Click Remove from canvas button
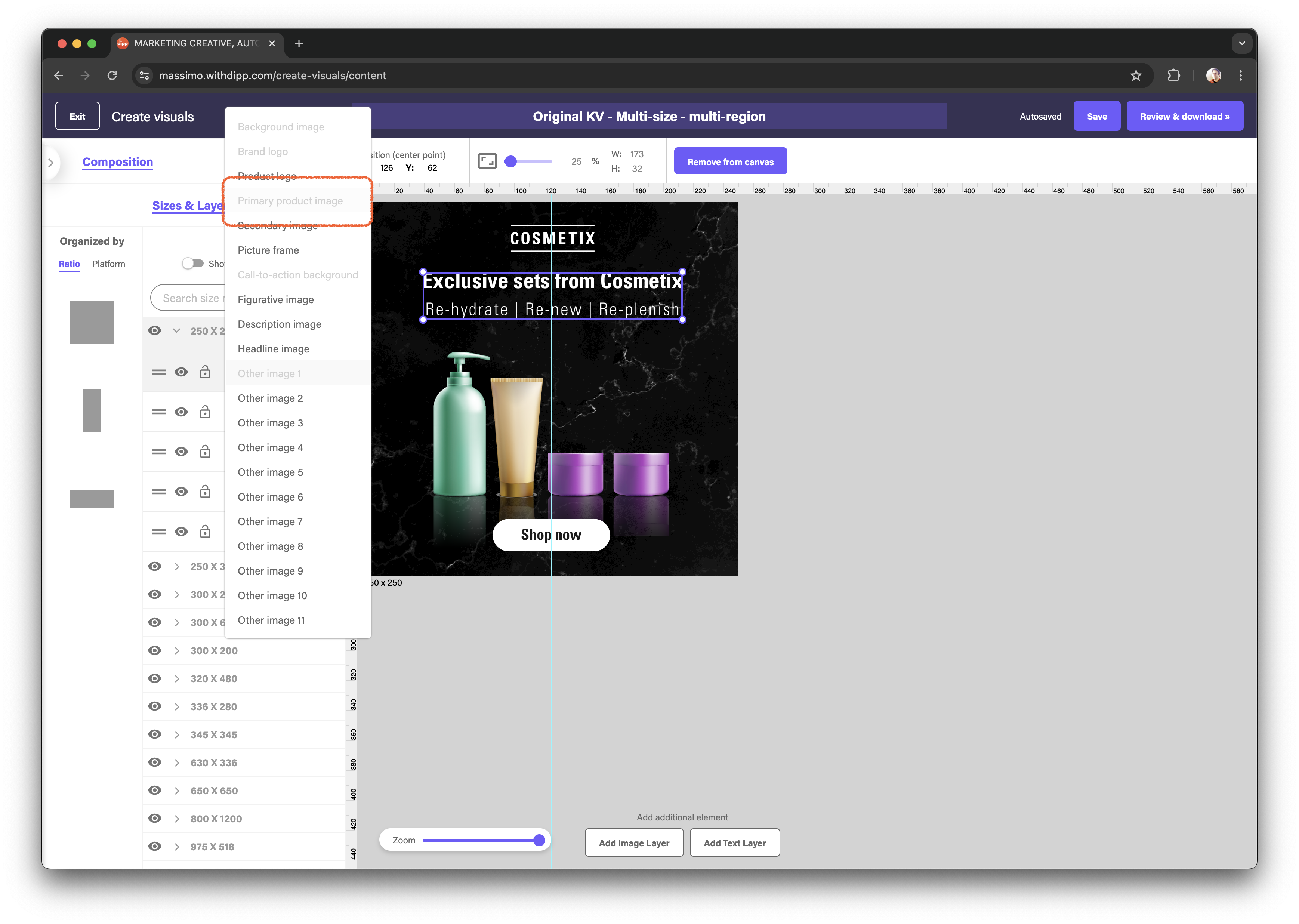This screenshot has width=1299, height=924. [x=730, y=161]
